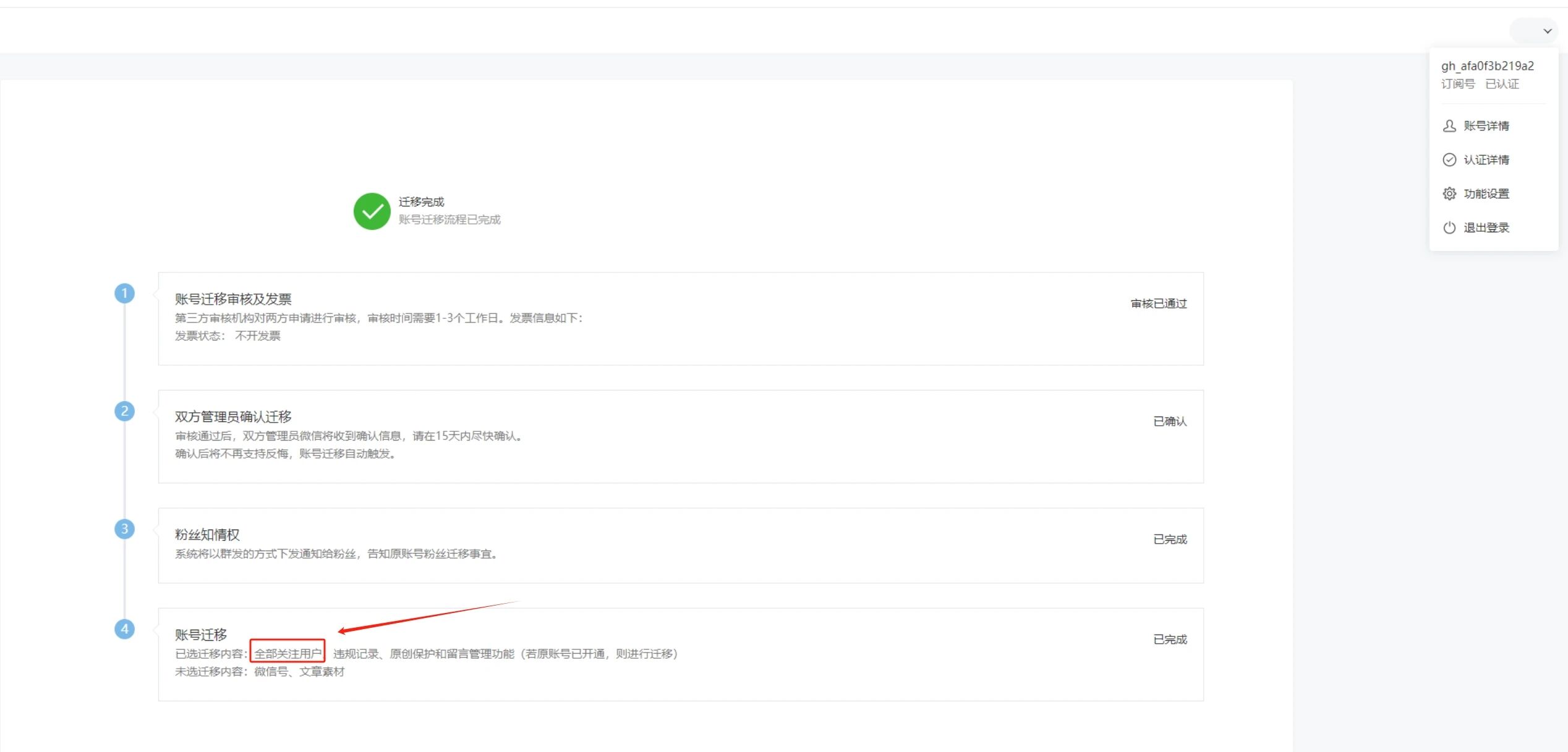Click the 审核已通过 status text
Image resolution: width=1568 pixels, height=752 pixels.
click(x=1158, y=304)
